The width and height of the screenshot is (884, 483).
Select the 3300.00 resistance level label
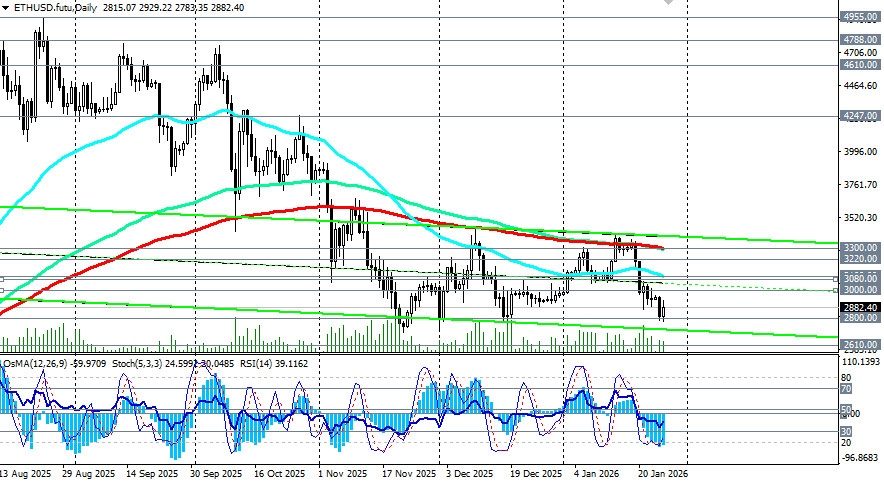pyautogui.click(x=859, y=248)
